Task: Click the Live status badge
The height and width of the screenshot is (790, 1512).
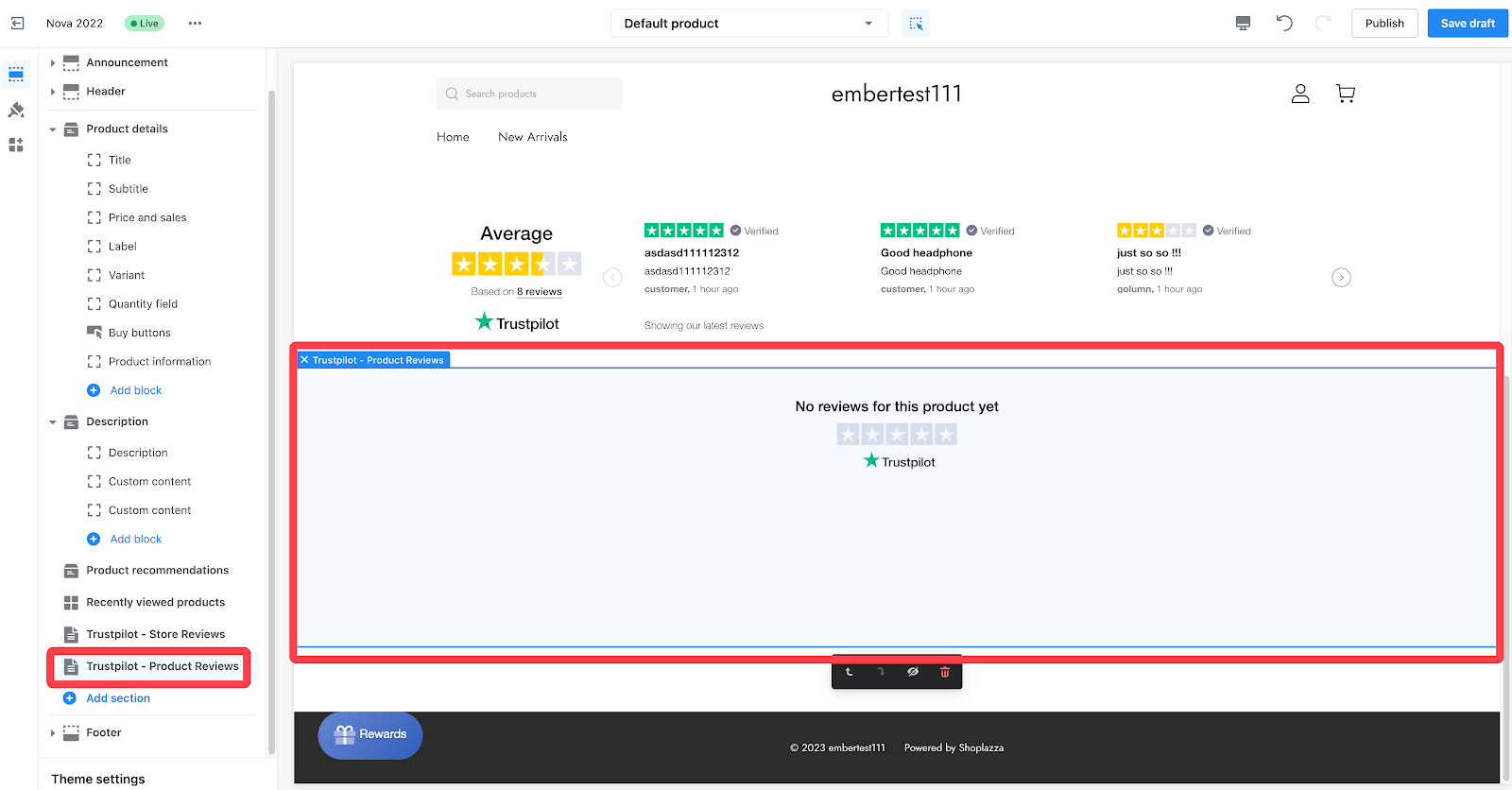Action: coord(145,24)
